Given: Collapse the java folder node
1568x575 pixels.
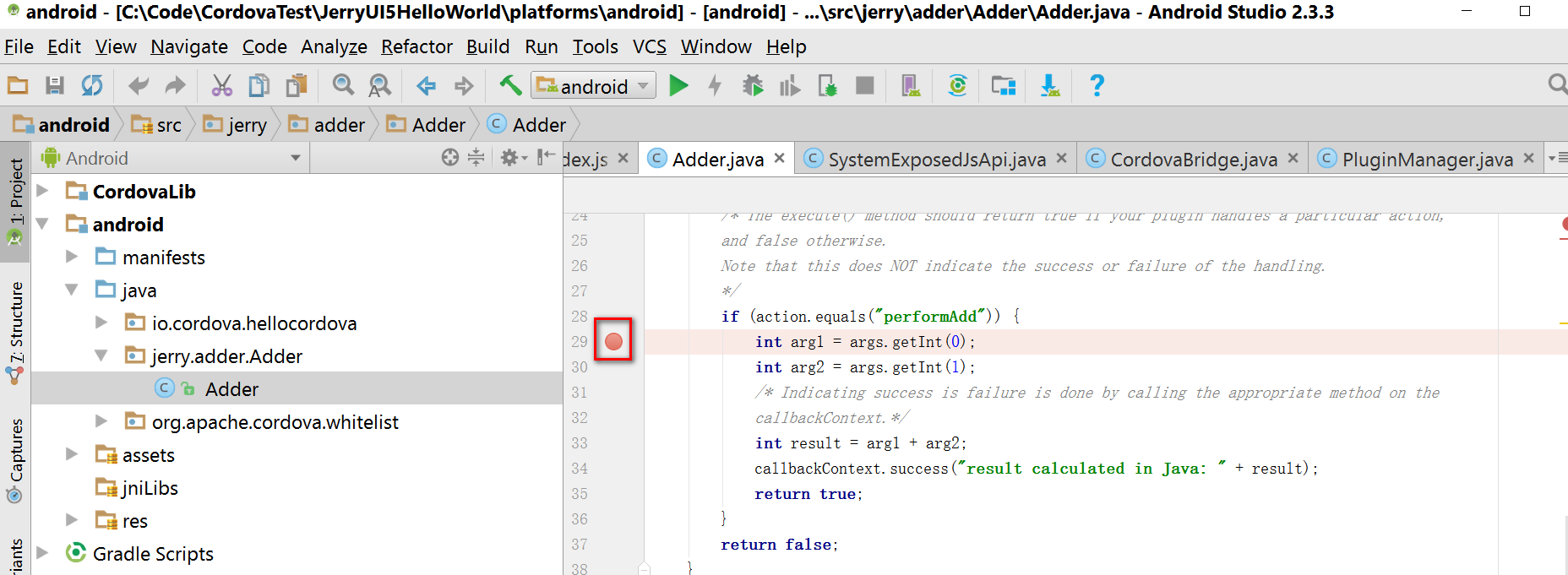Looking at the screenshot, I should click(x=72, y=290).
